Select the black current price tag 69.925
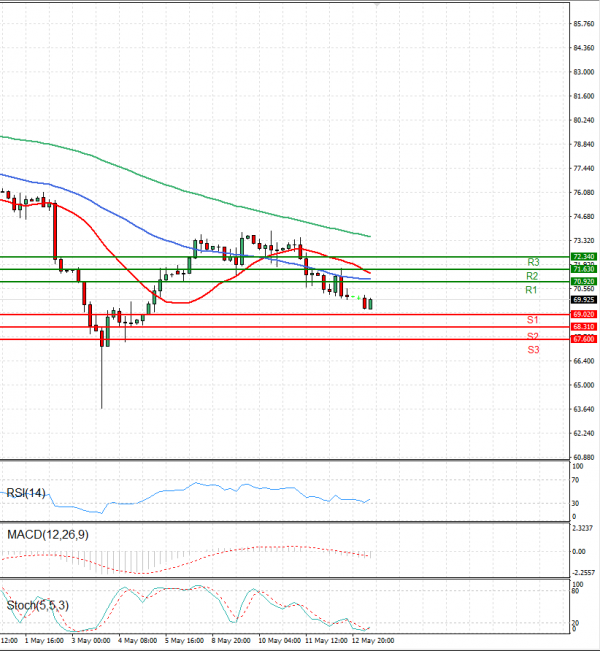This screenshot has height=651, width=600. click(x=584, y=299)
